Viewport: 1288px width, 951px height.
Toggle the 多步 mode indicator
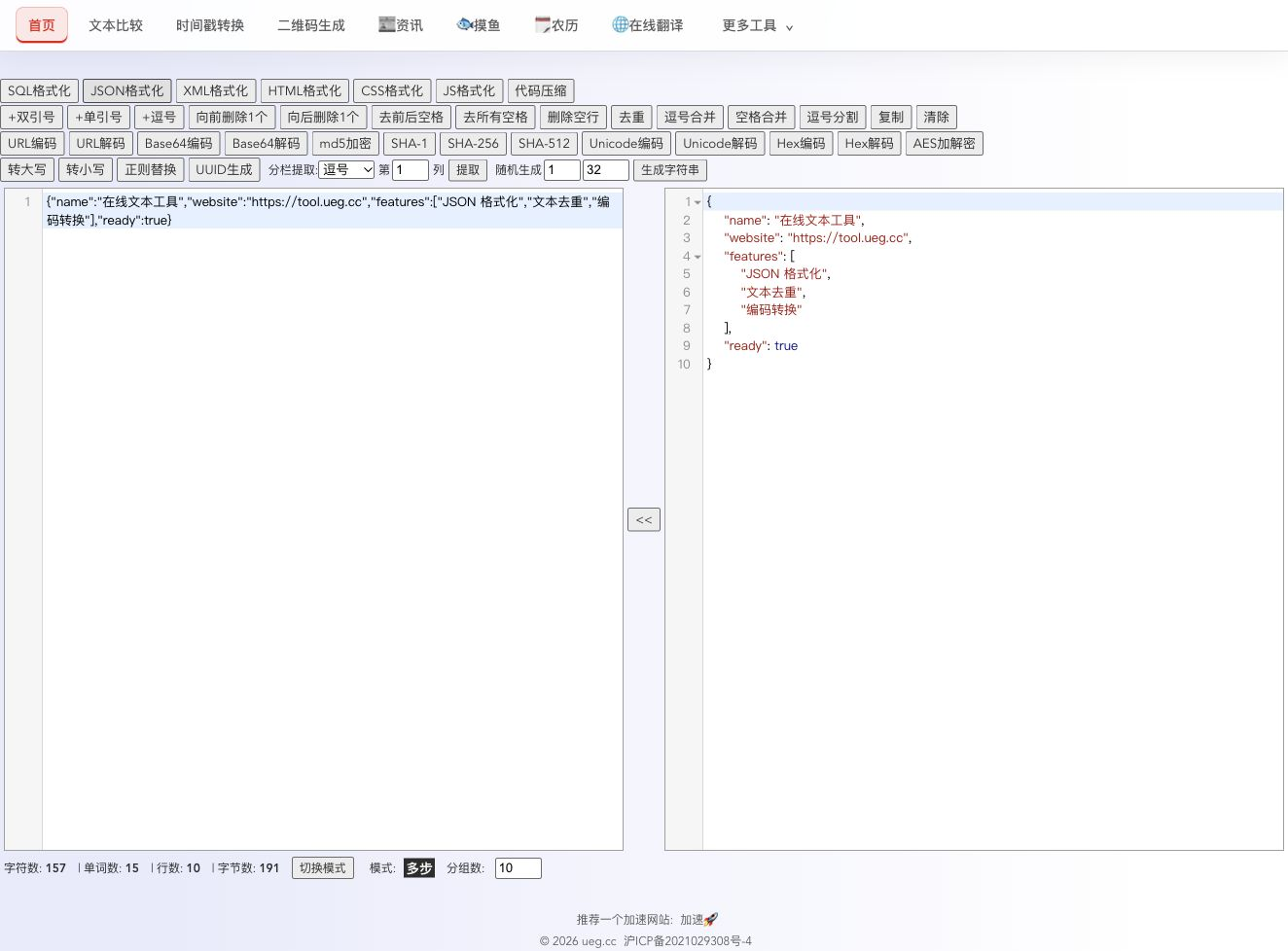pyautogui.click(x=419, y=868)
